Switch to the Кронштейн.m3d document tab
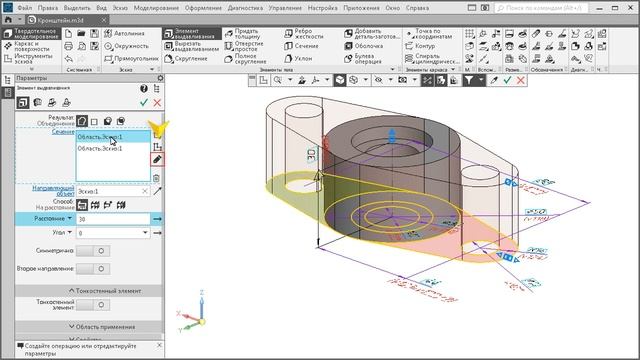Screen dimensions: 640x360 click(x=68, y=20)
